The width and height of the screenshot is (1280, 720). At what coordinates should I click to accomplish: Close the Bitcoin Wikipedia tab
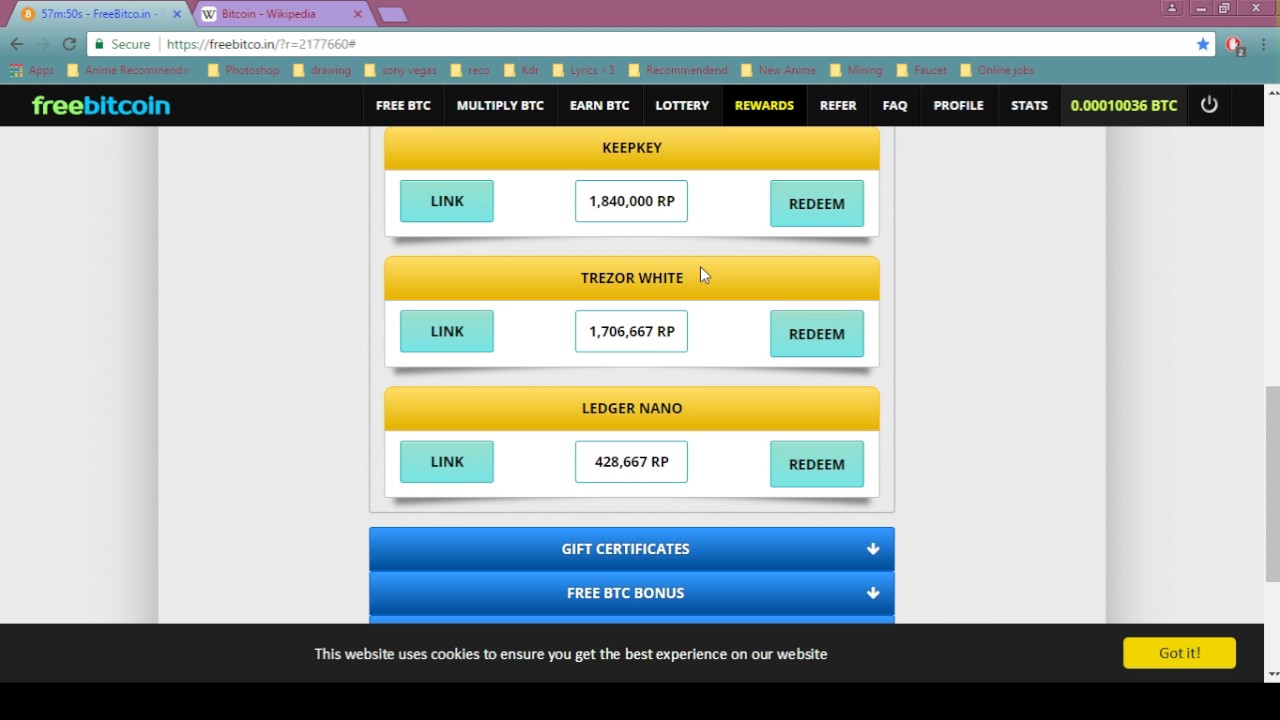pos(357,14)
